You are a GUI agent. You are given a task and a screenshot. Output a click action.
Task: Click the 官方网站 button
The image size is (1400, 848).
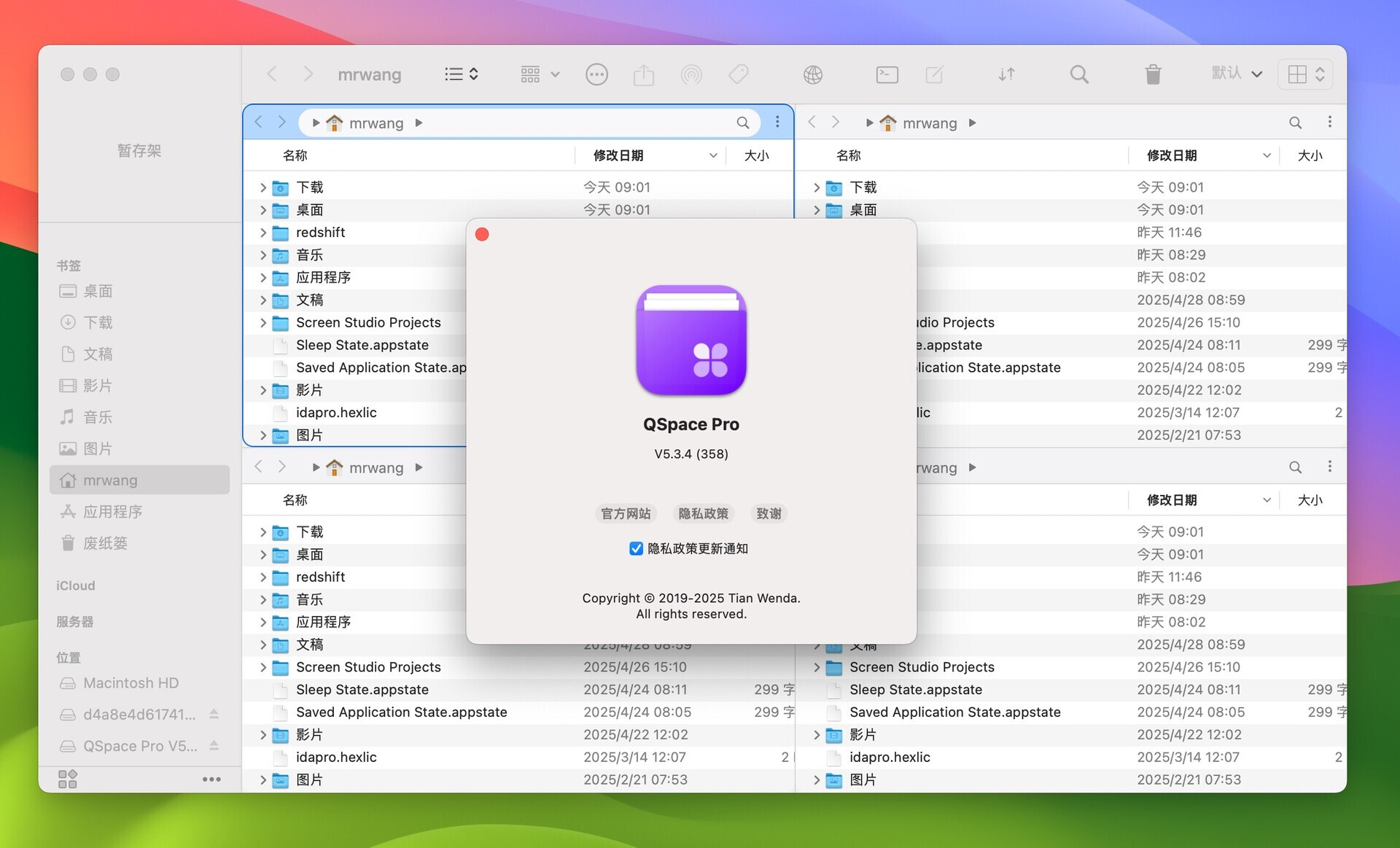click(625, 513)
